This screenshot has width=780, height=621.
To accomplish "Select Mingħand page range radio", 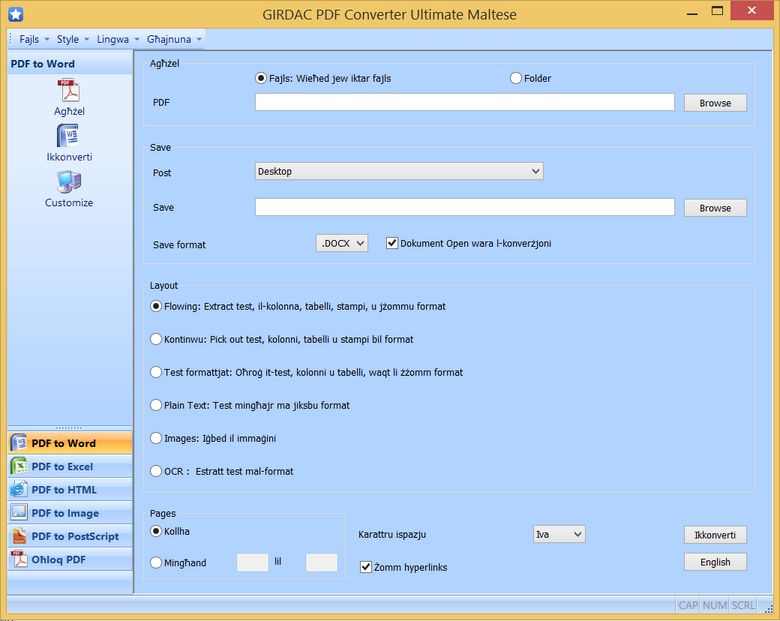I will [156, 562].
